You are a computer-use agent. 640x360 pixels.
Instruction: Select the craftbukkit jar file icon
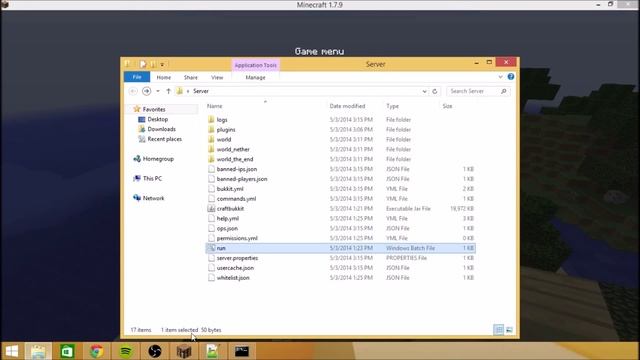(211, 208)
